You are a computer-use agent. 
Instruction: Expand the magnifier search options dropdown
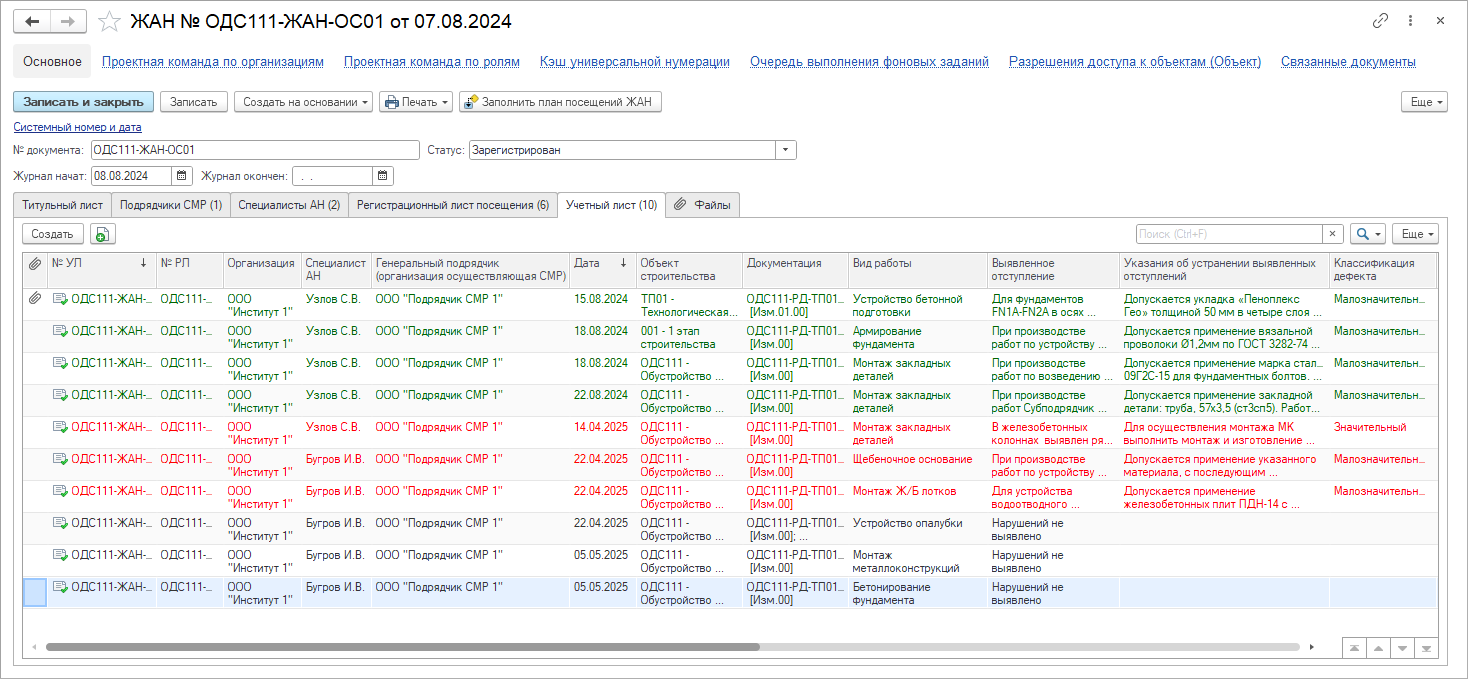pos(1367,234)
